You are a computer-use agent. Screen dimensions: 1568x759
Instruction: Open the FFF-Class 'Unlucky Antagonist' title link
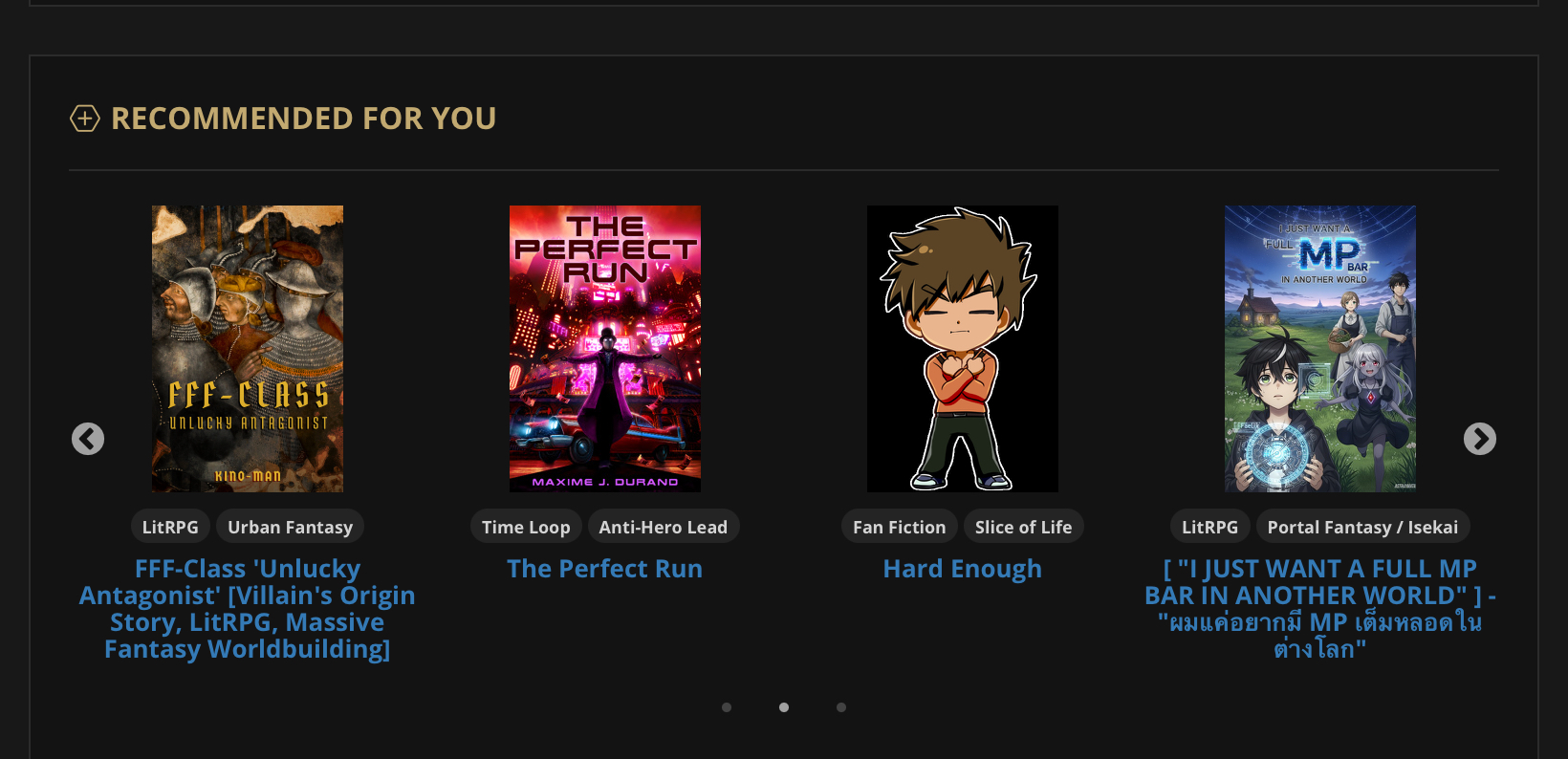point(248,609)
